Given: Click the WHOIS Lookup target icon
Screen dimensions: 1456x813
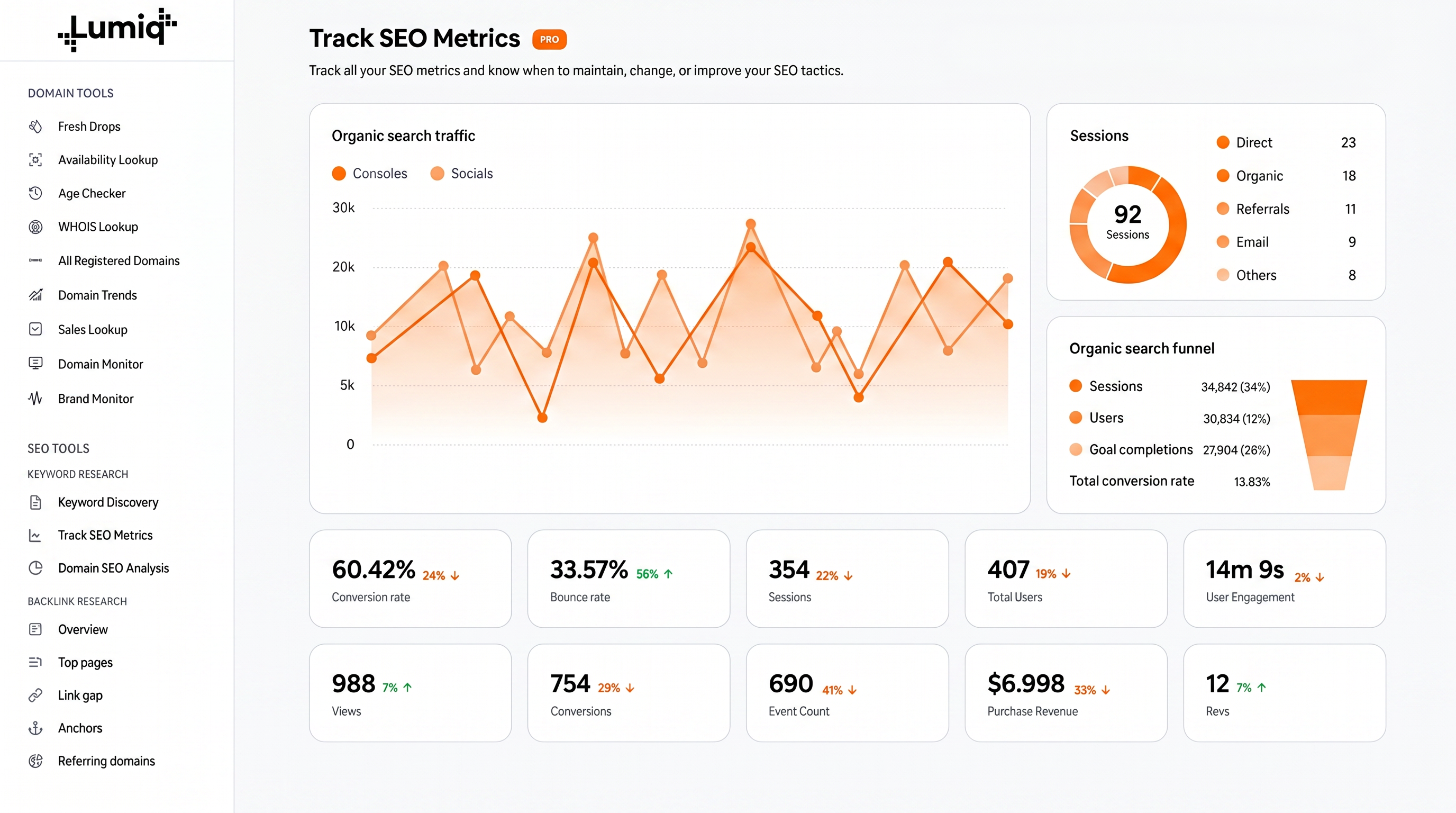Looking at the screenshot, I should click(x=35, y=227).
